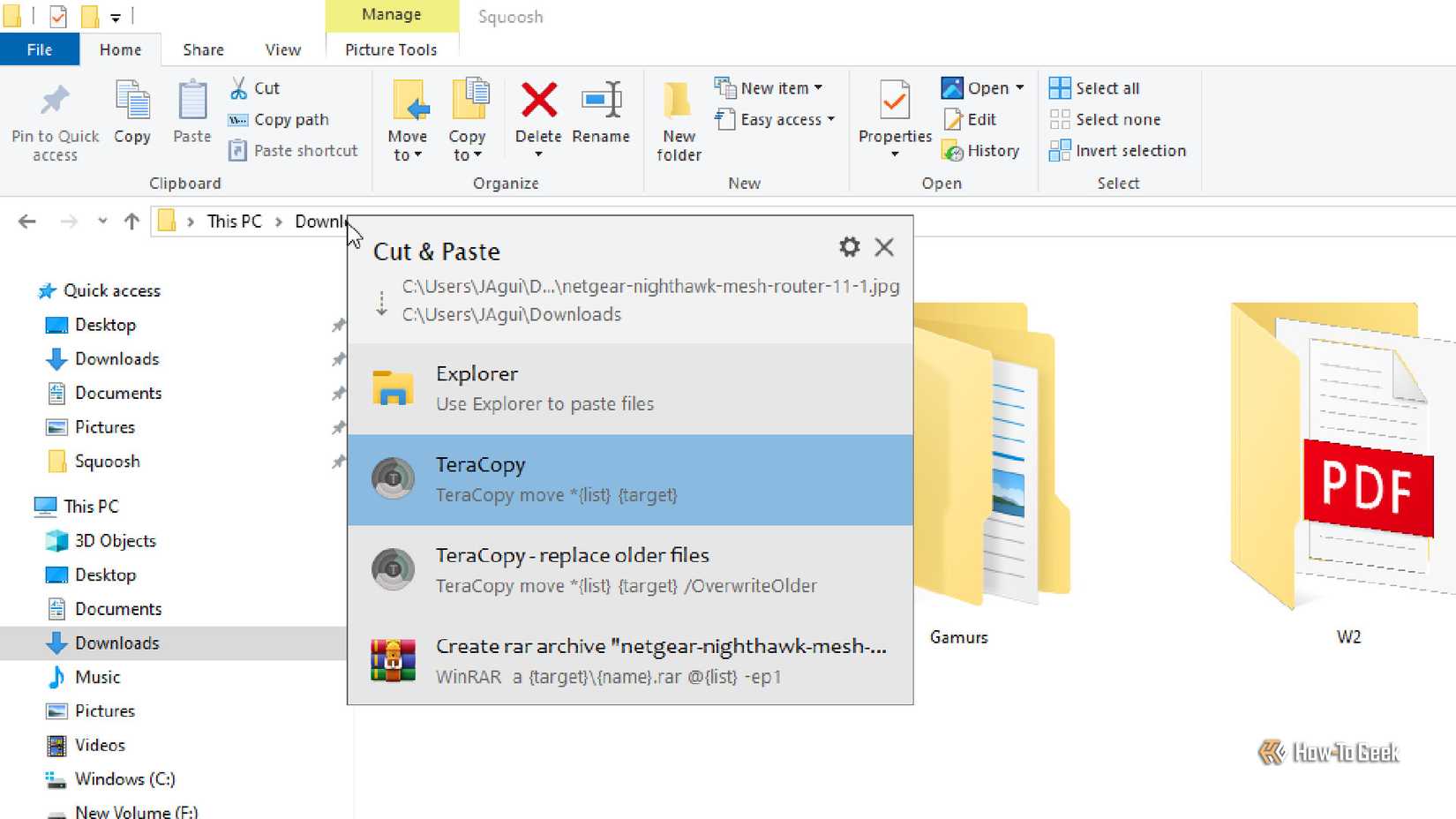Click the new folder icon in title bar
Viewport: 1456px width, 819px height.
pos(89,16)
